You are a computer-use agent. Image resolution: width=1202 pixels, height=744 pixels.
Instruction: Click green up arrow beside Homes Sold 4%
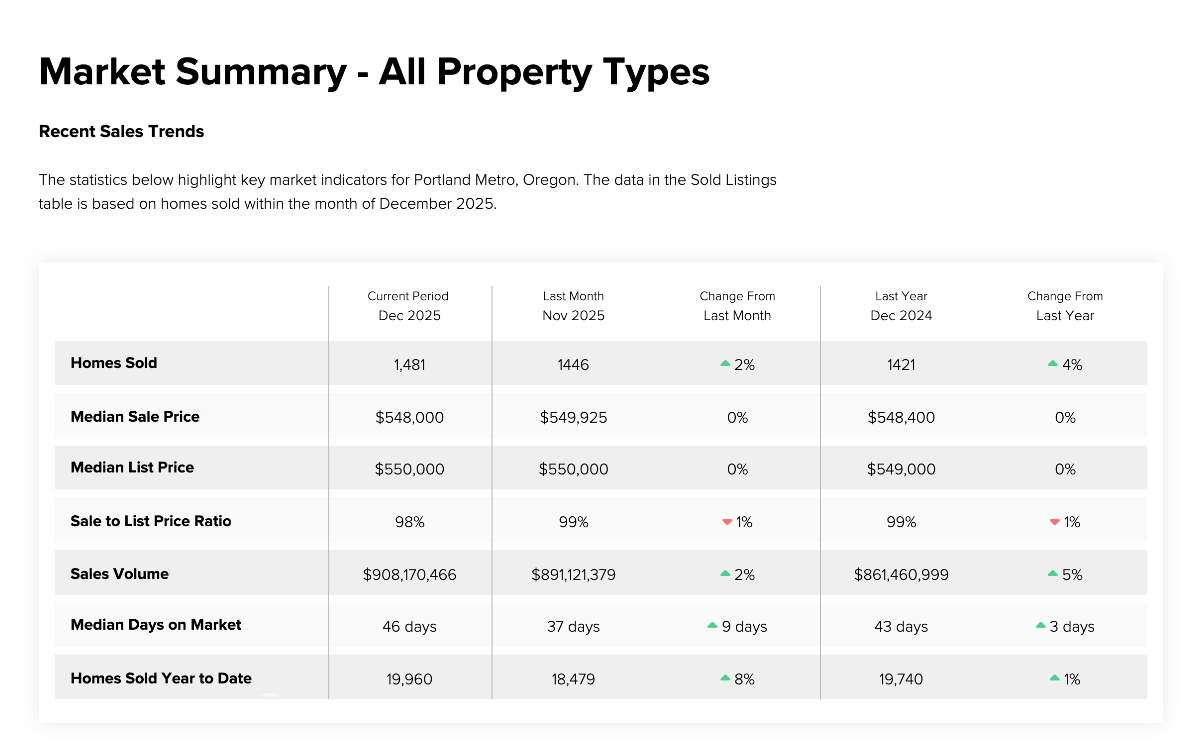[x=1053, y=364]
